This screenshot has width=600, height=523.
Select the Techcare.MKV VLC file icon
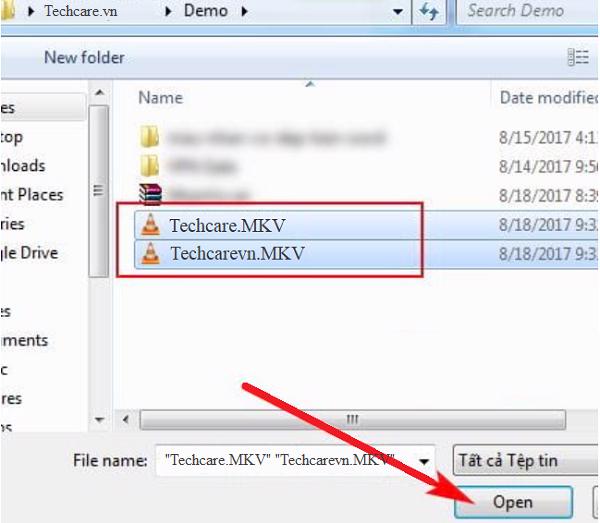pyautogui.click(x=150, y=225)
